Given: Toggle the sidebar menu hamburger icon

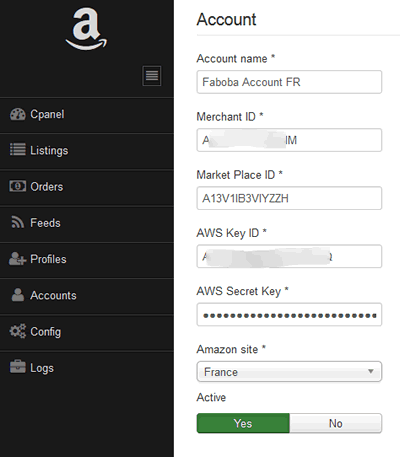Looking at the screenshot, I should 152,76.
